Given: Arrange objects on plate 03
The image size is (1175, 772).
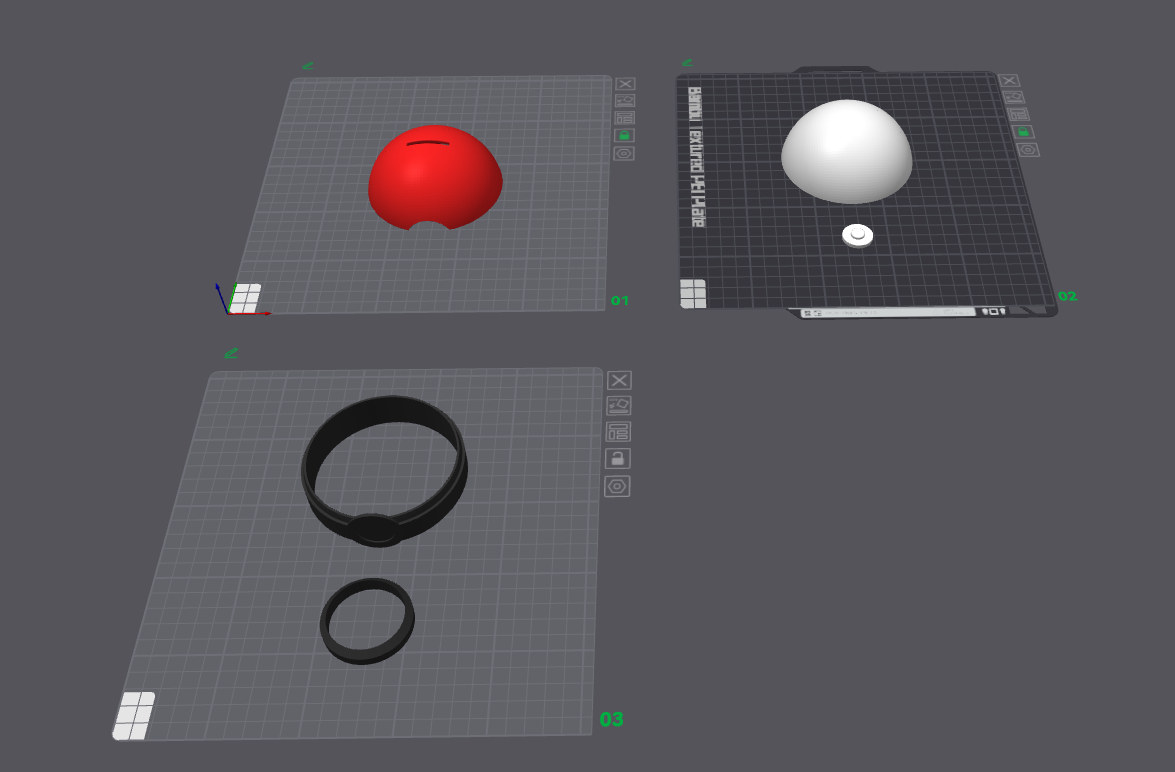Looking at the screenshot, I should pos(618,432).
